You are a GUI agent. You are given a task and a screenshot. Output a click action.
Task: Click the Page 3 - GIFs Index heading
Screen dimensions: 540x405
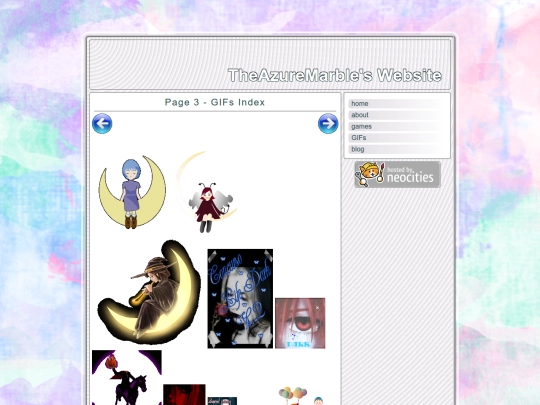coord(215,102)
